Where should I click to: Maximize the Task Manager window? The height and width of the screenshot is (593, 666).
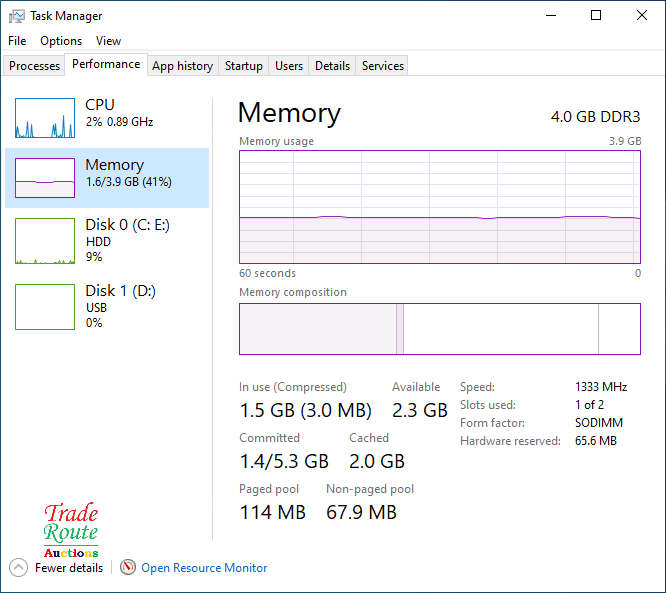pos(596,16)
